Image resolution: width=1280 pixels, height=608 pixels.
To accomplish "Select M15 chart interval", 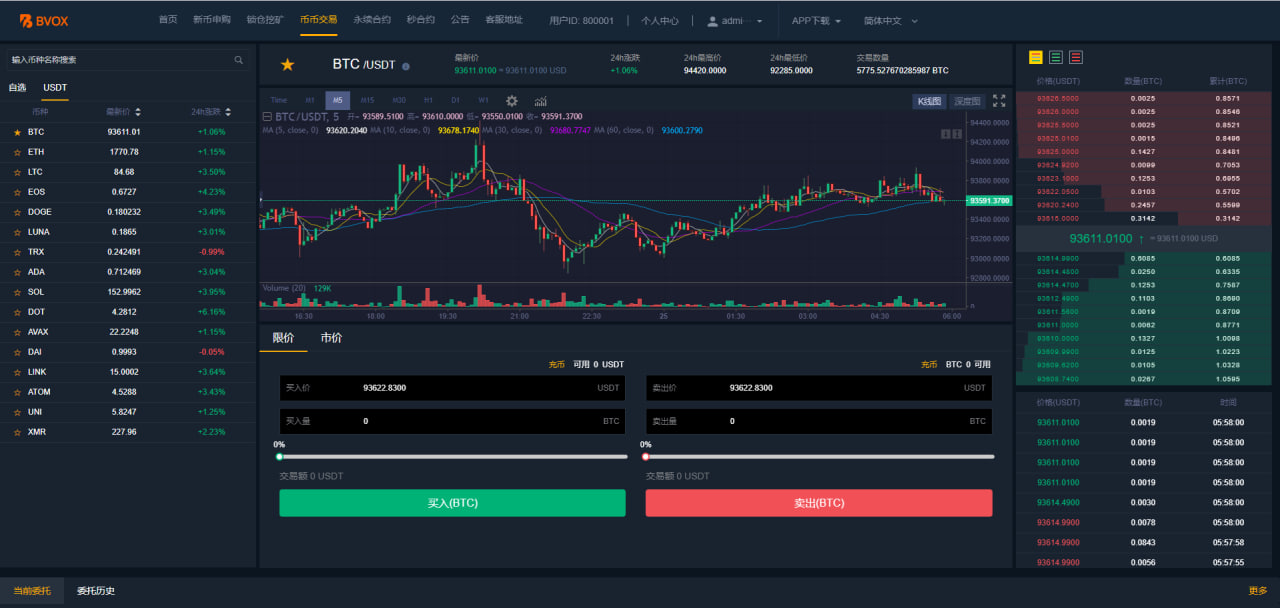I will tap(368, 100).
